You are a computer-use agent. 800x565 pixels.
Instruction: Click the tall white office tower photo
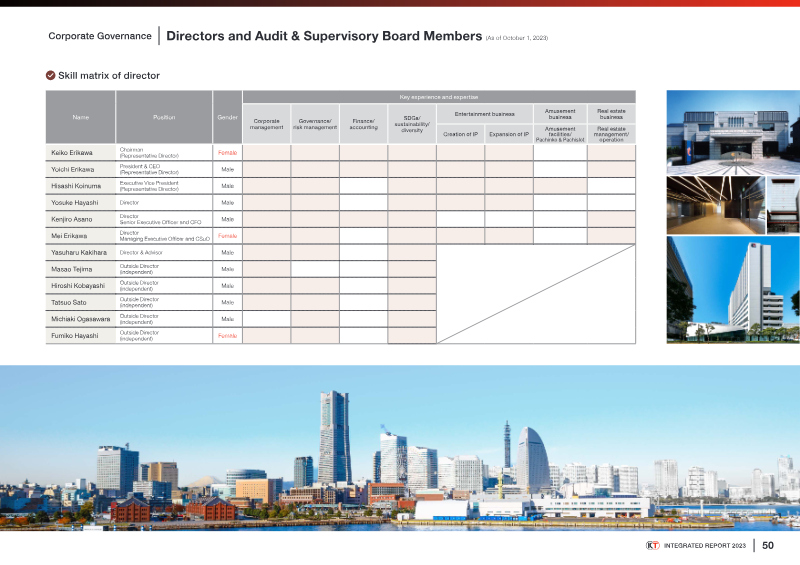[x=733, y=289]
